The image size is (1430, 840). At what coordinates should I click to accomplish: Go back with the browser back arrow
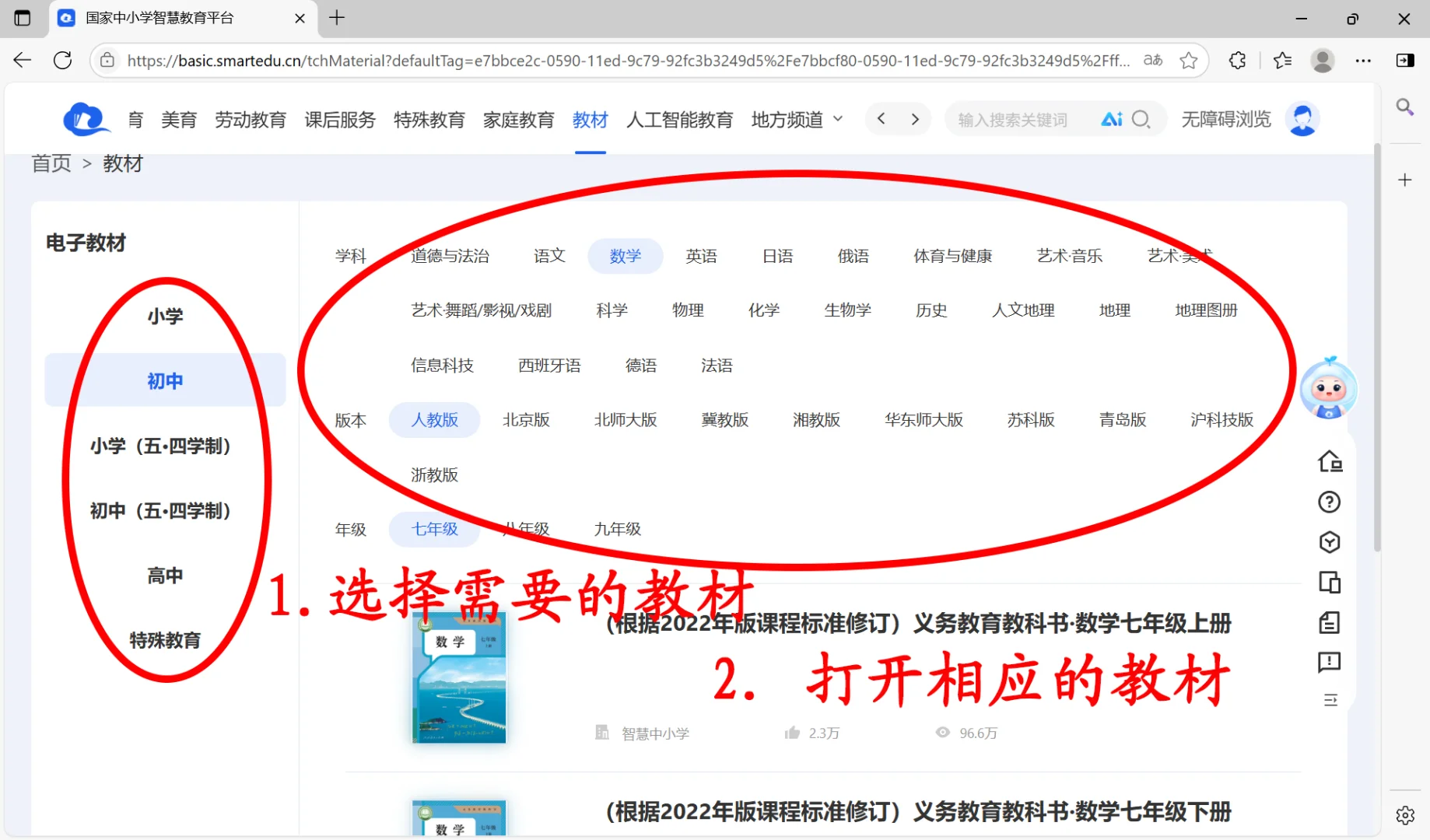click(x=23, y=61)
